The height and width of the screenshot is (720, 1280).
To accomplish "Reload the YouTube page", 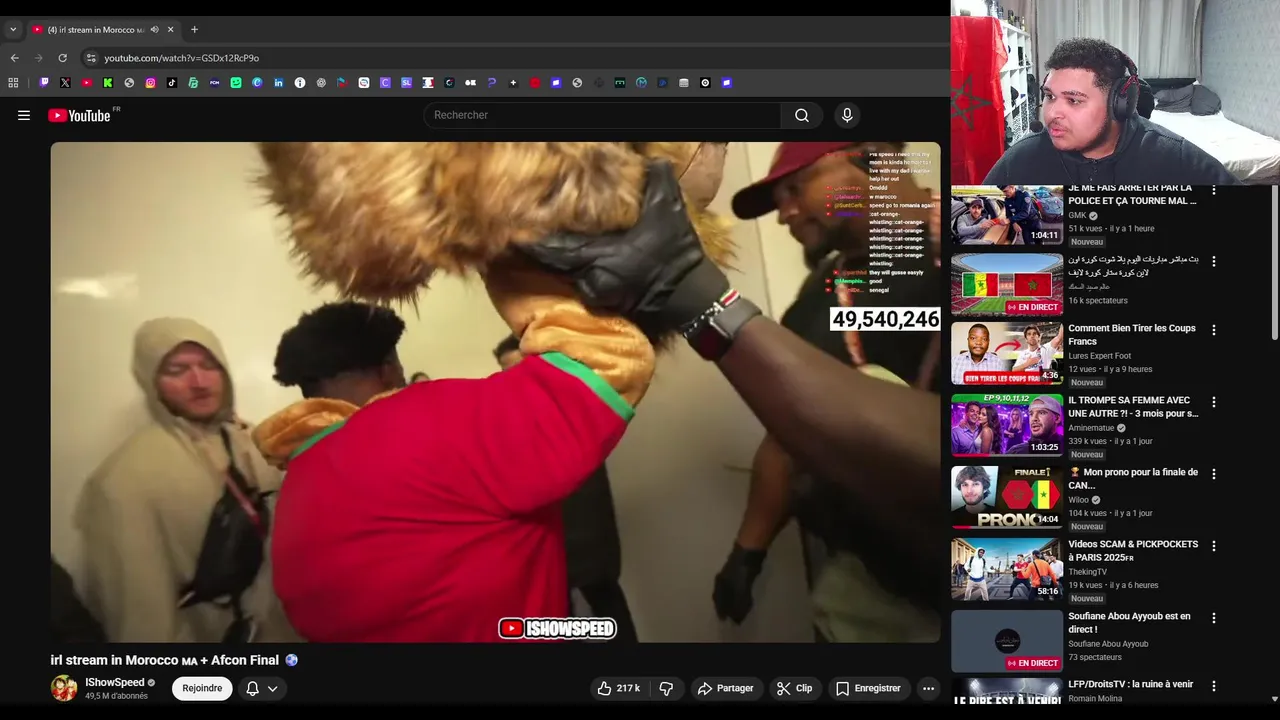I will click(62, 58).
